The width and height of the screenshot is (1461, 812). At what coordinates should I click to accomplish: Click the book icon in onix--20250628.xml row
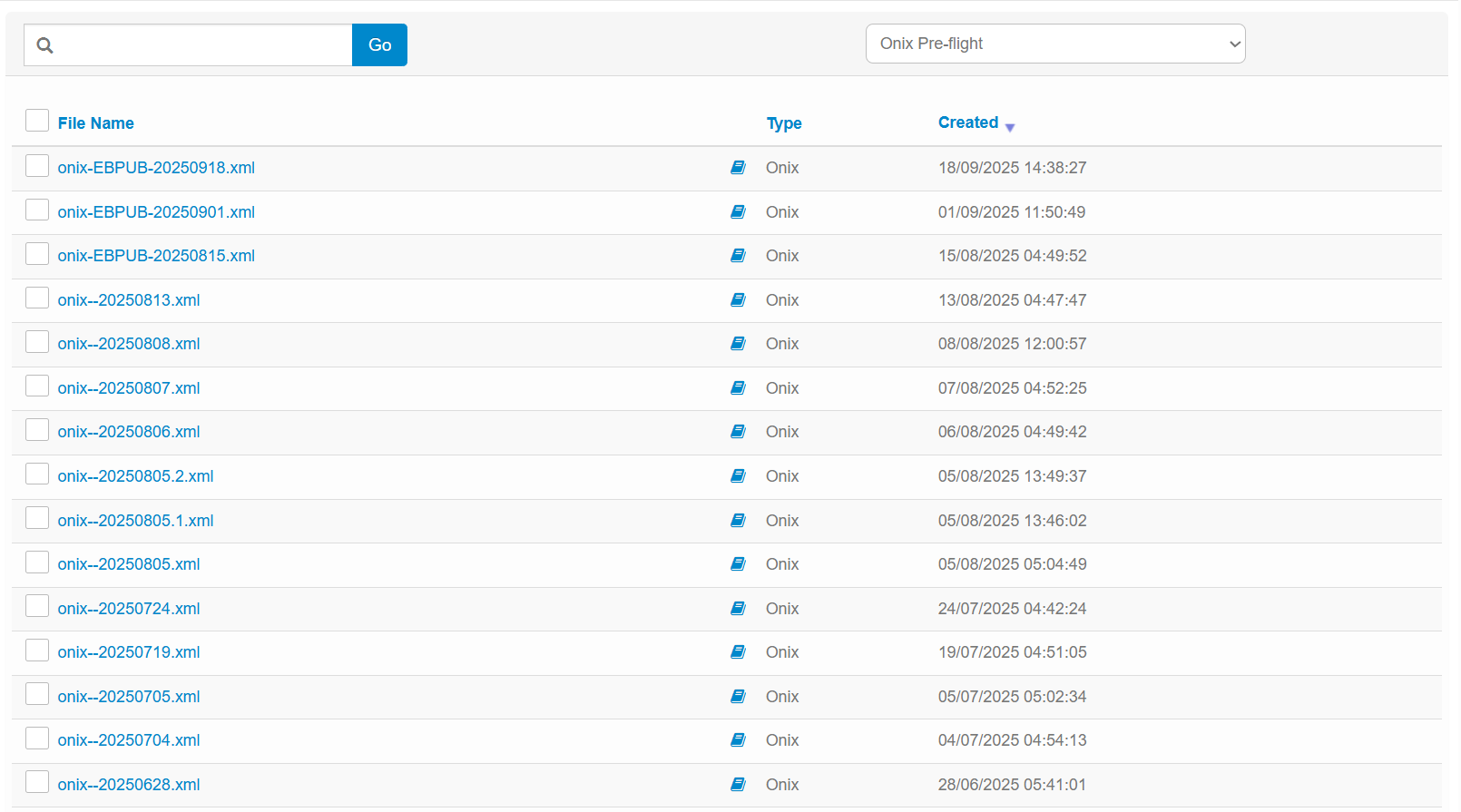pos(738,785)
